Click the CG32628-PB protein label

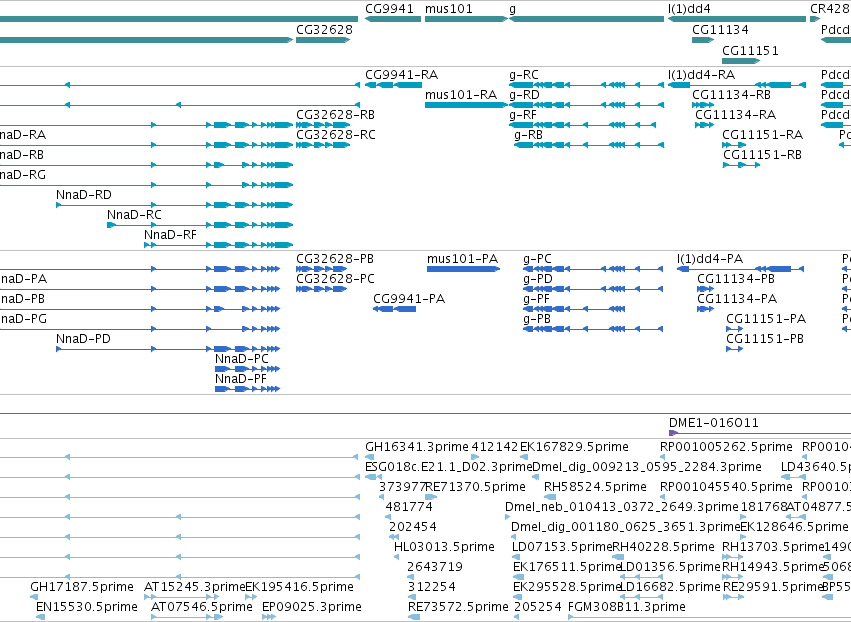point(335,258)
